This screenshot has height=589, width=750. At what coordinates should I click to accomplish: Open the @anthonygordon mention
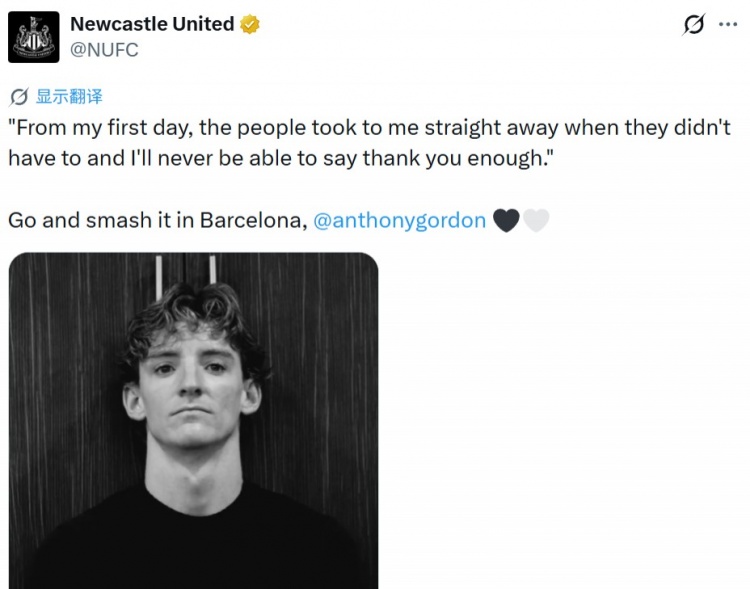click(x=399, y=221)
